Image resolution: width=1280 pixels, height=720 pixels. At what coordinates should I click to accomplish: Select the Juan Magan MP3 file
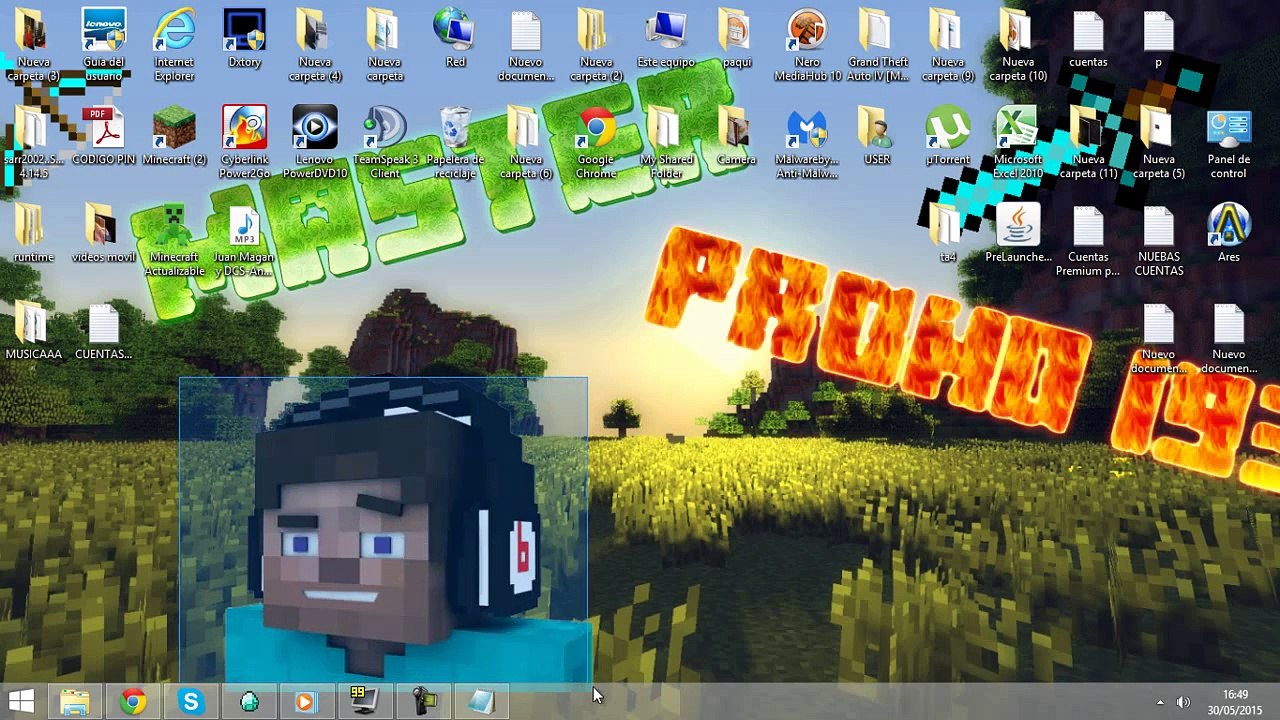click(244, 240)
